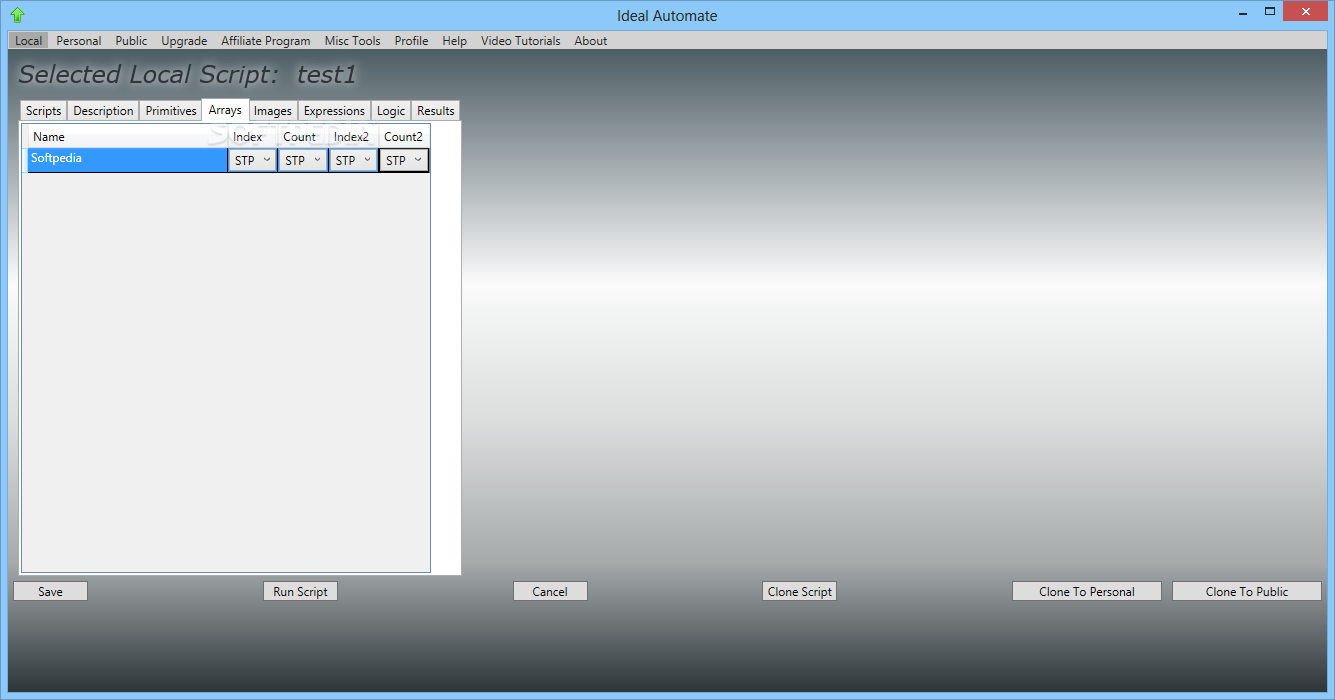The width and height of the screenshot is (1335, 700).
Task: Click the Count2 column header
Action: (x=404, y=137)
